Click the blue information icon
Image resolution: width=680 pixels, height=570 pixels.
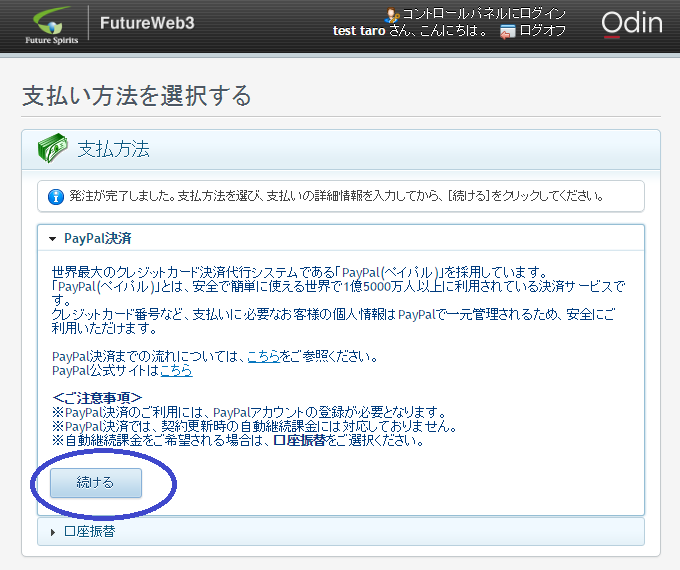coord(56,197)
